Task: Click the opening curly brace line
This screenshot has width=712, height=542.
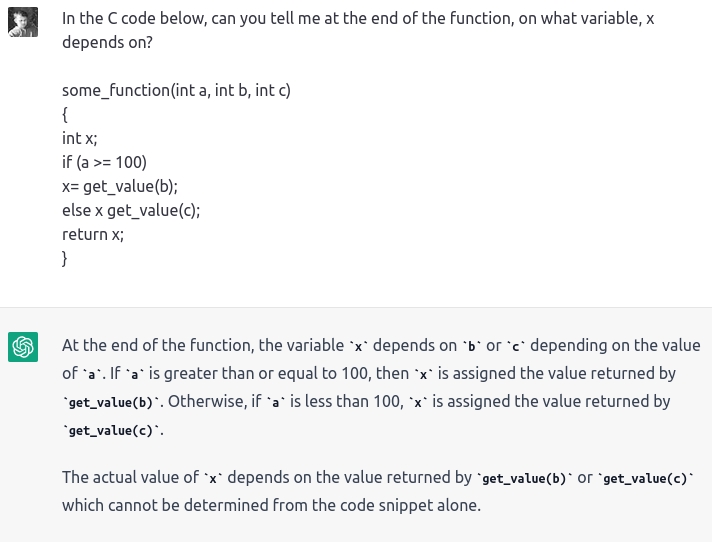Action: [x=64, y=114]
